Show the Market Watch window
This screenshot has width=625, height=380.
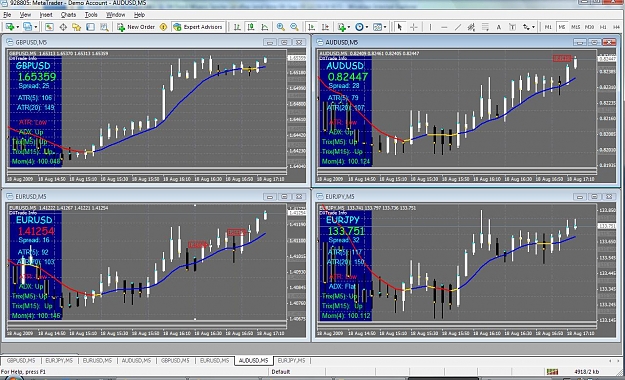click(49, 27)
